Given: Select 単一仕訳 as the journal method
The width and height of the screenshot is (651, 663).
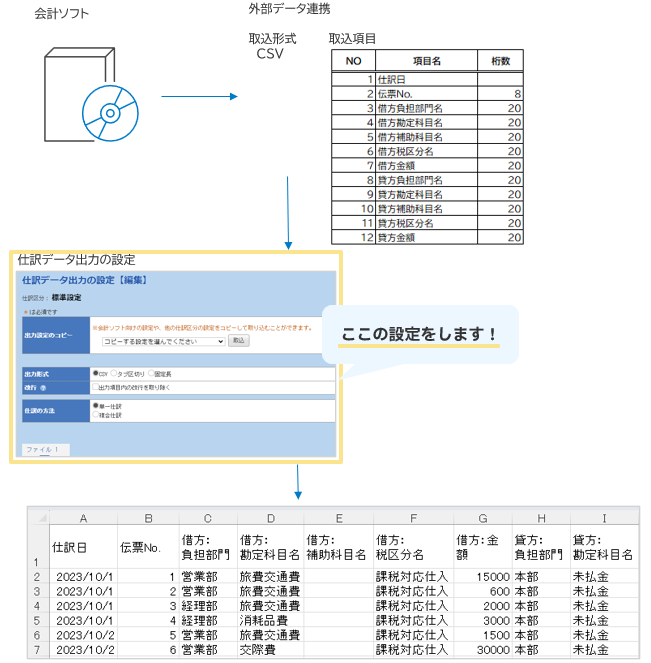Looking at the screenshot, I should 95,405.
